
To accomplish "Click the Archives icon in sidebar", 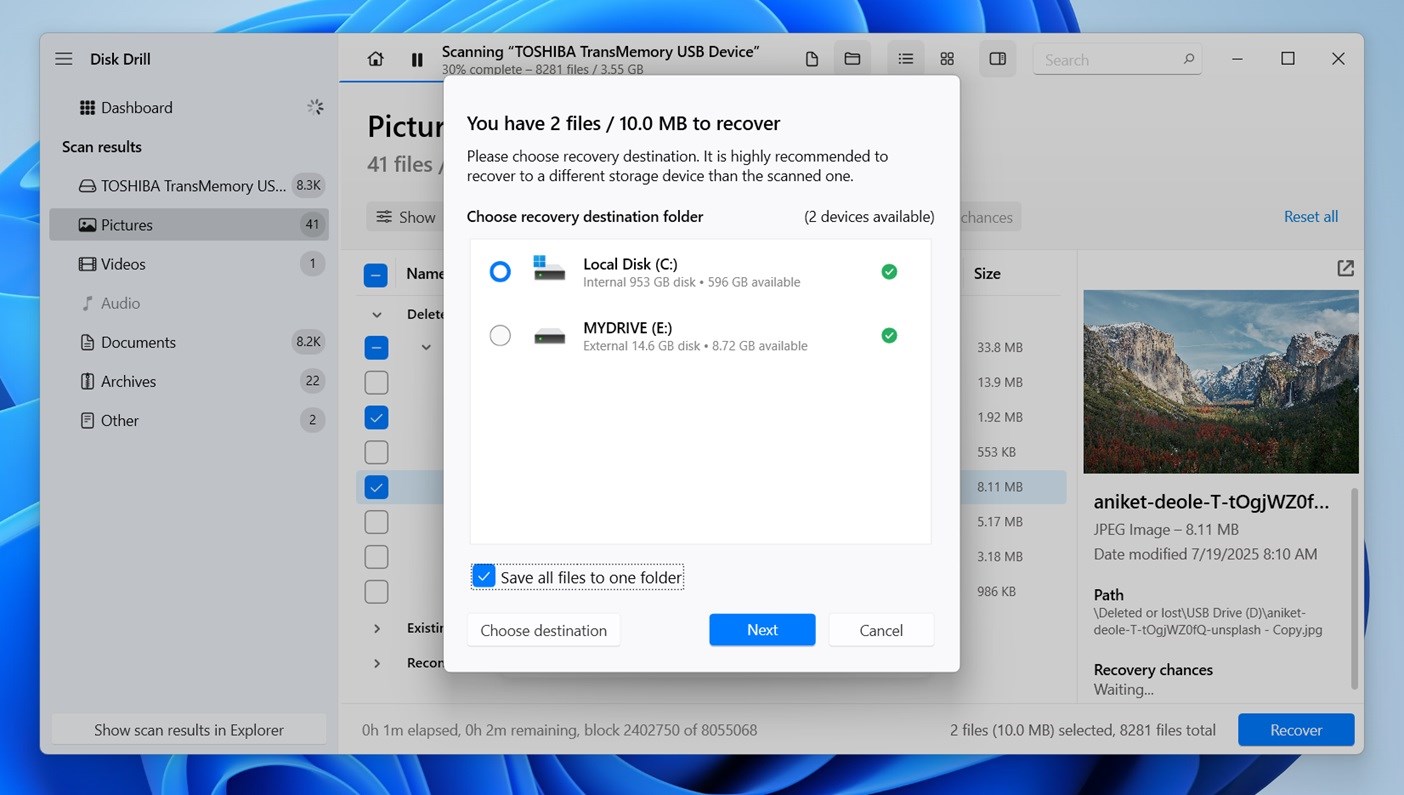I will [87, 381].
